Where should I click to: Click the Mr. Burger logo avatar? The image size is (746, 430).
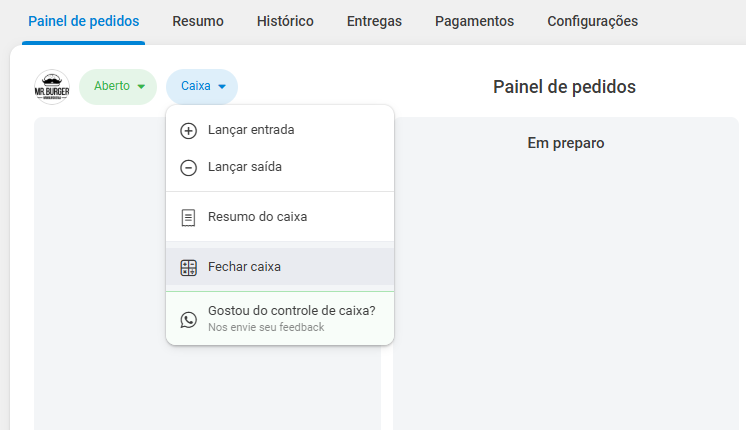point(51,87)
